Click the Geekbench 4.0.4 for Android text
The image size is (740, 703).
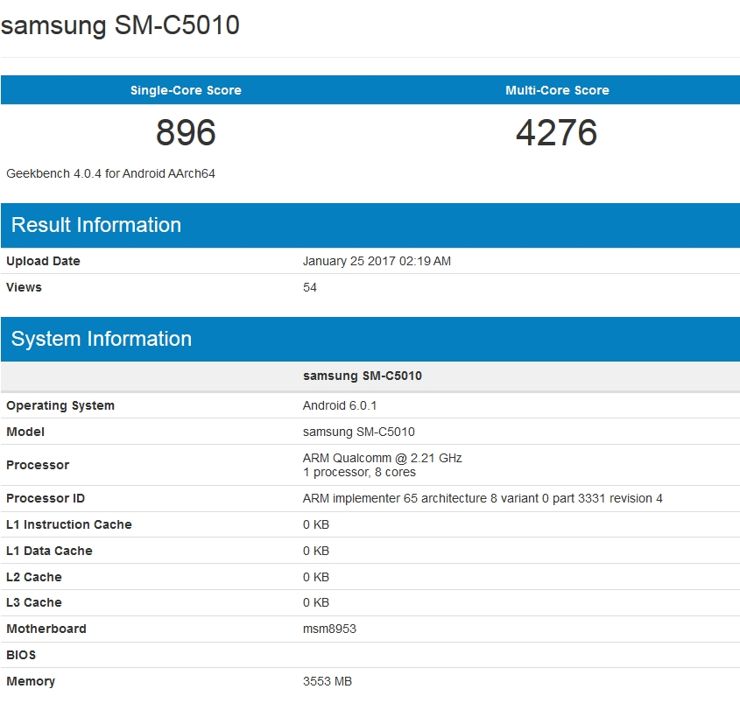coord(110,173)
